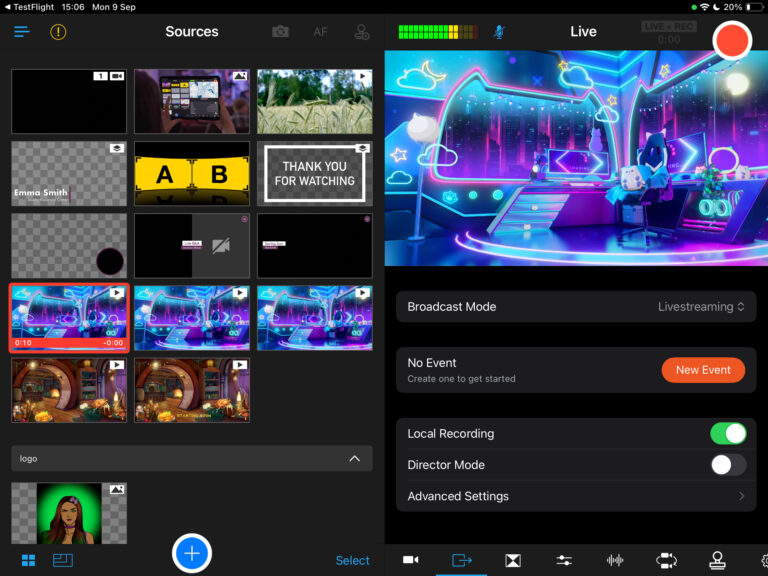Tap the remote guest icon in Sources header
Image resolution: width=768 pixels, height=576 pixels.
362,32
